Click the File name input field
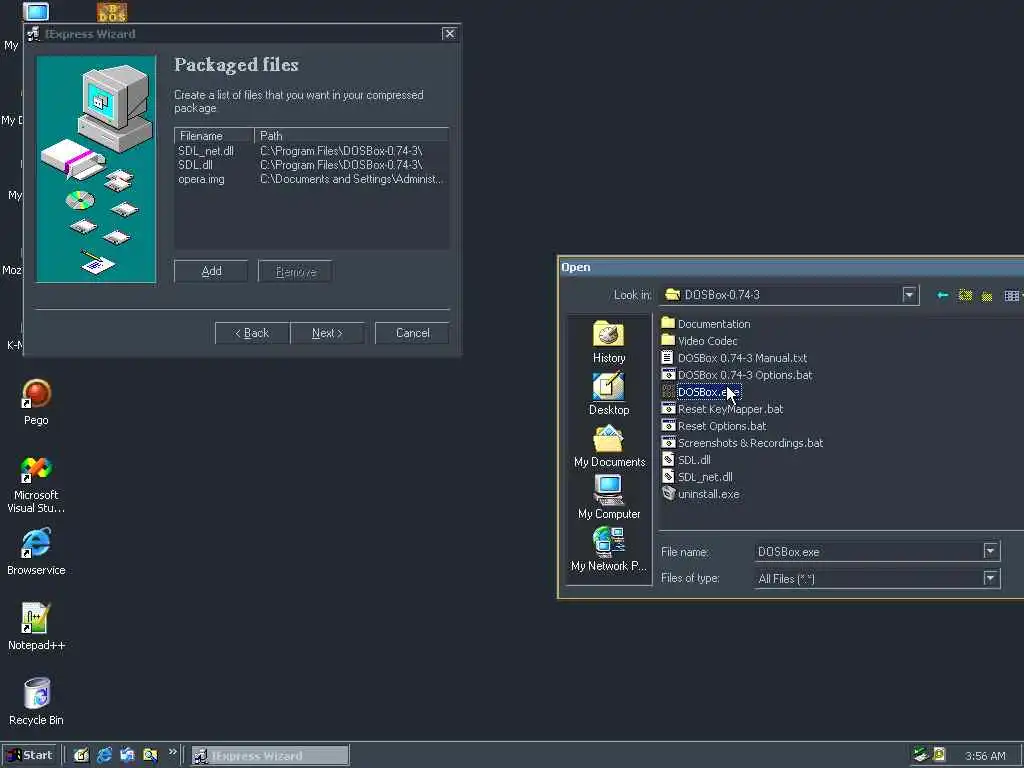This screenshot has width=1024, height=768. pos(869,552)
